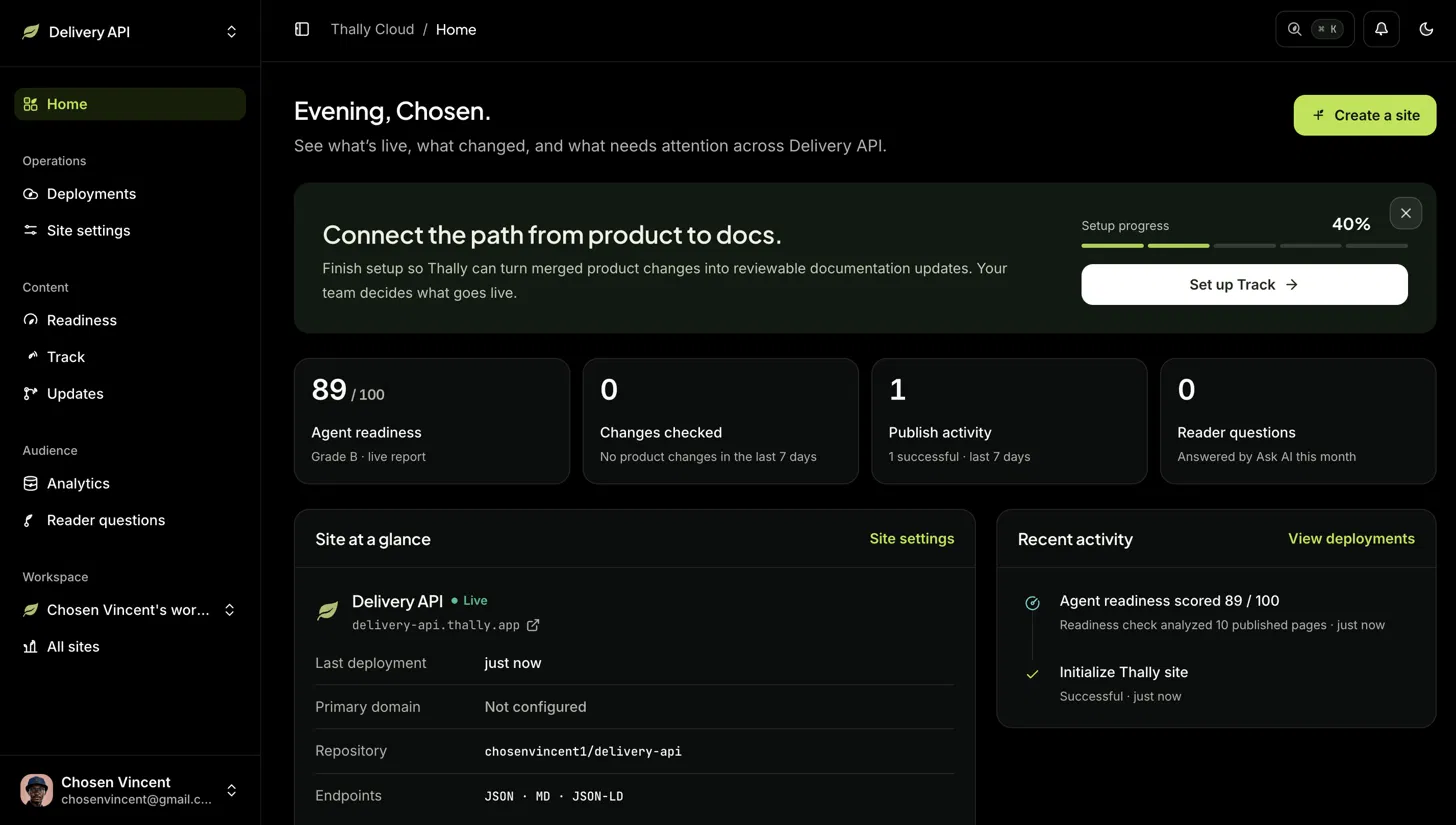
Task: Click Set up Track button
Action: coord(1244,284)
